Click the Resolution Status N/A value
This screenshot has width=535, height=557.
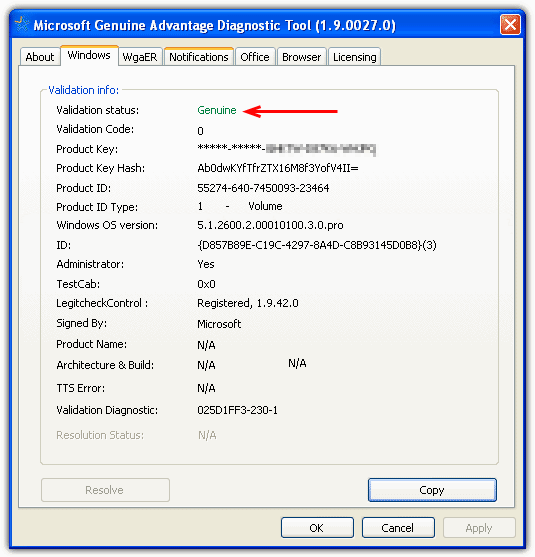[x=207, y=435]
